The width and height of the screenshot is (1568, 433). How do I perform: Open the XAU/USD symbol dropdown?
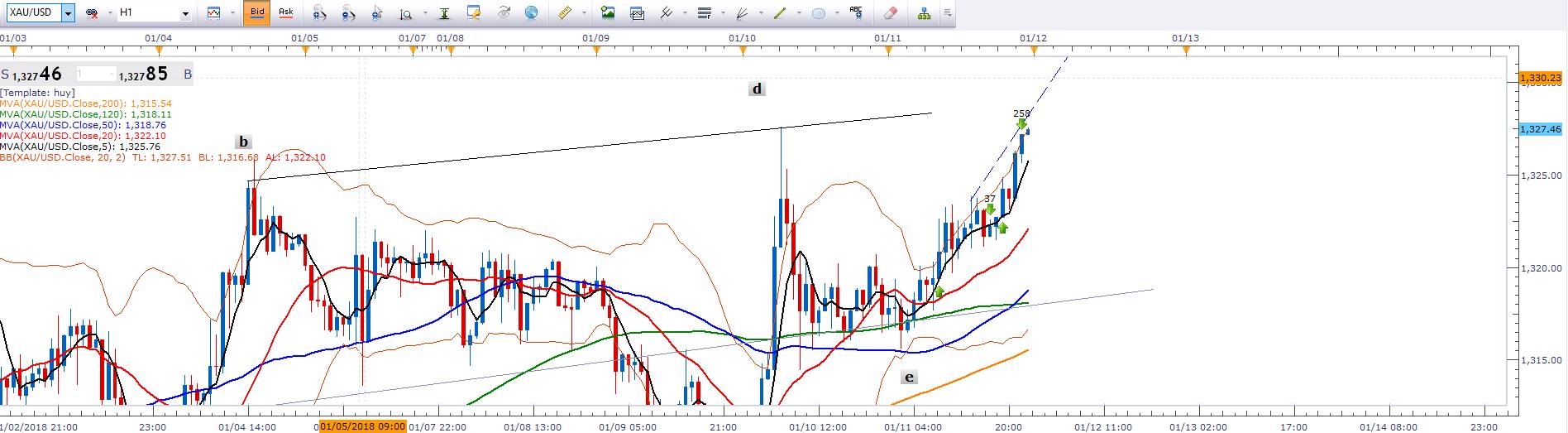[x=67, y=13]
